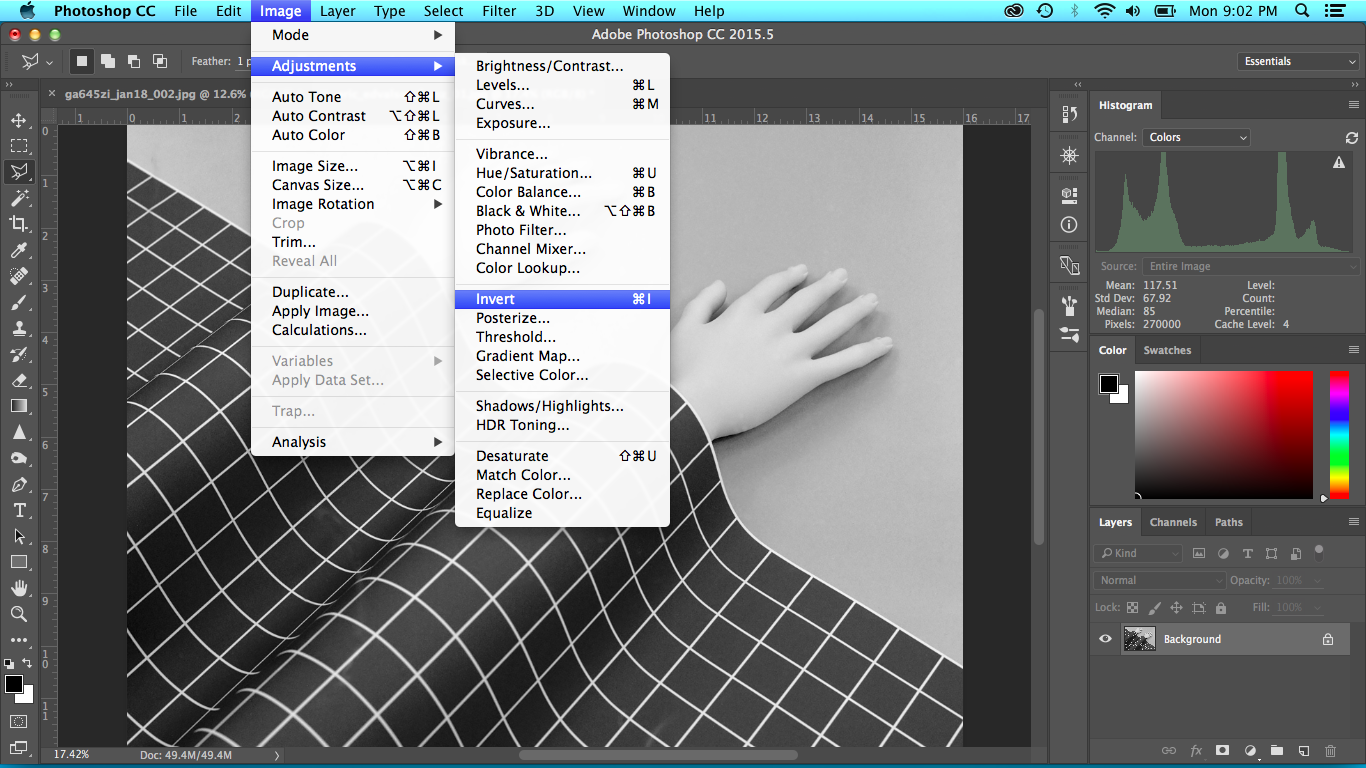Viewport: 1366px width, 768px height.
Task: Toggle Quick Mask mode
Action: point(18,721)
